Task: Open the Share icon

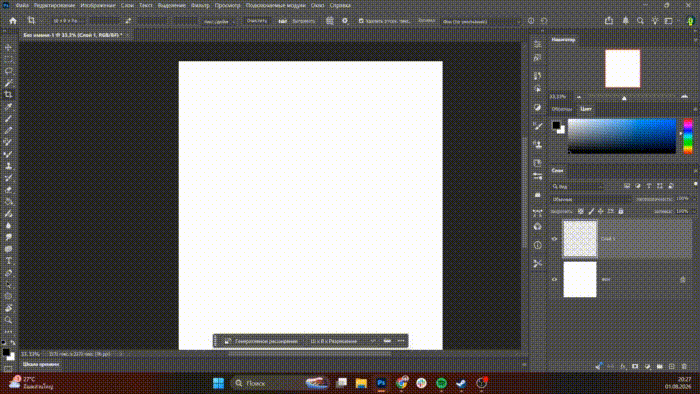Action: click(609, 21)
